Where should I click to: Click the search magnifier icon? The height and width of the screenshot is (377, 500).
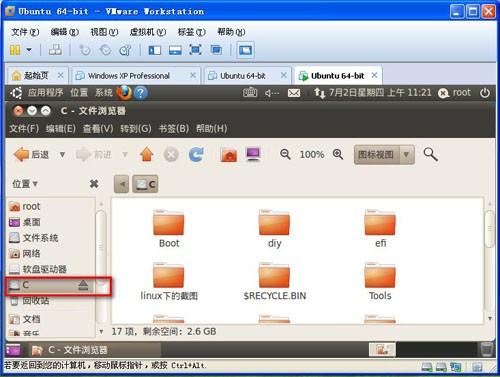point(430,155)
